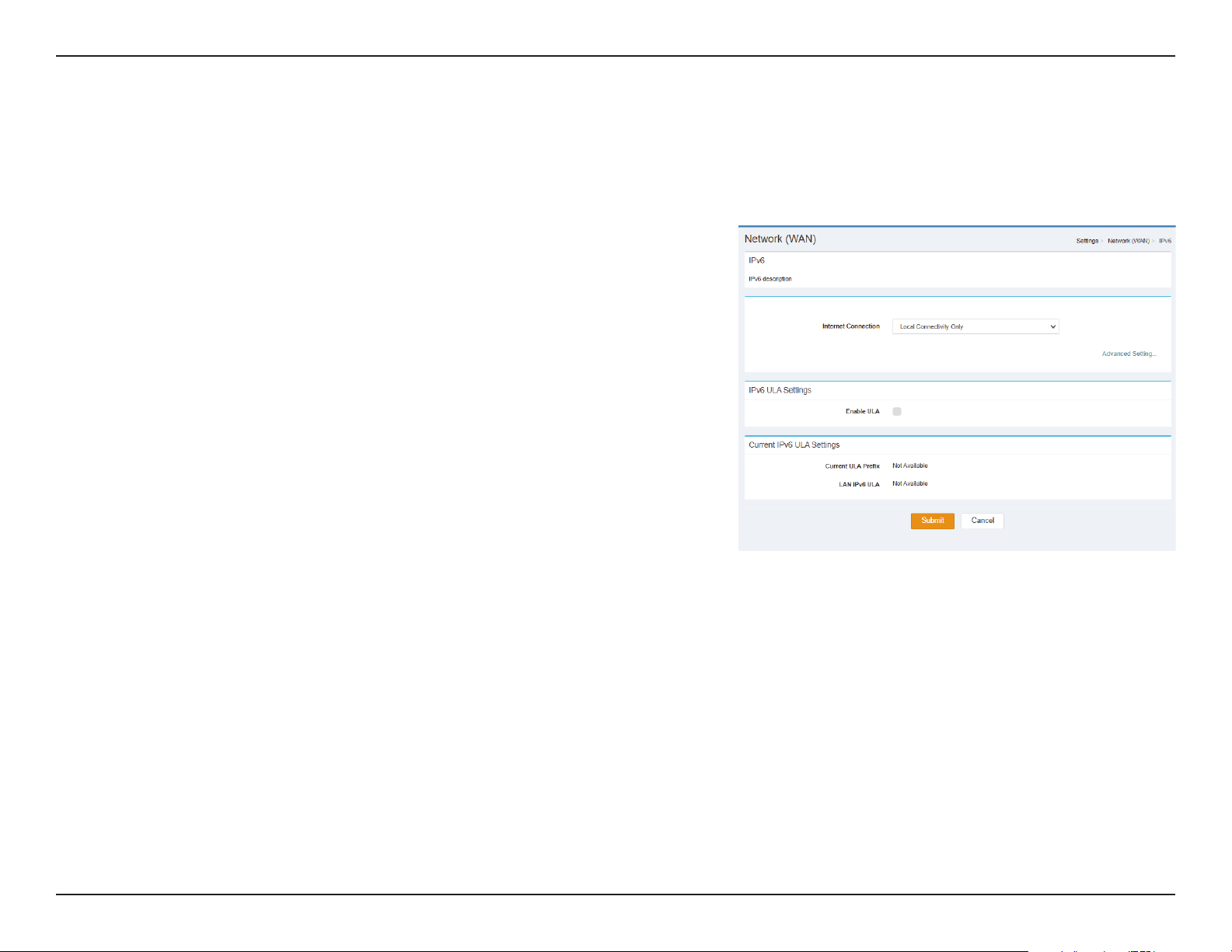Click the IPv6 ULA Settings heading
The height and width of the screenshot is (952, 1232).
click(780, 390)
